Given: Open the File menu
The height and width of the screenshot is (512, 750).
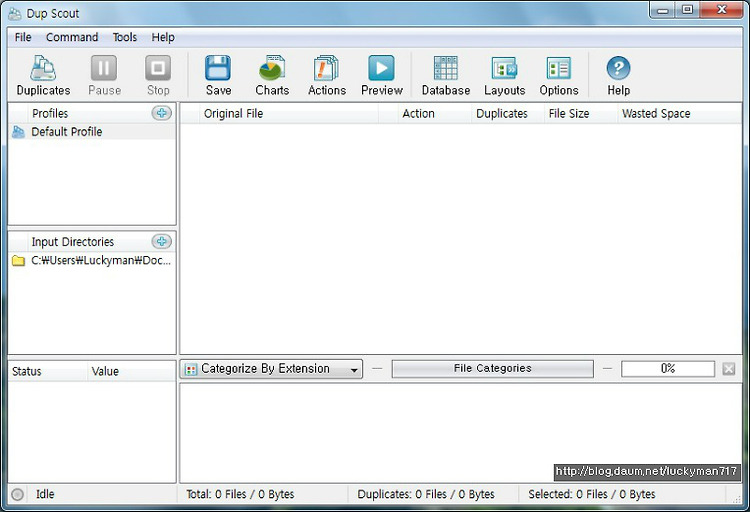Looking at the screenshot, I should coord(23,37).
